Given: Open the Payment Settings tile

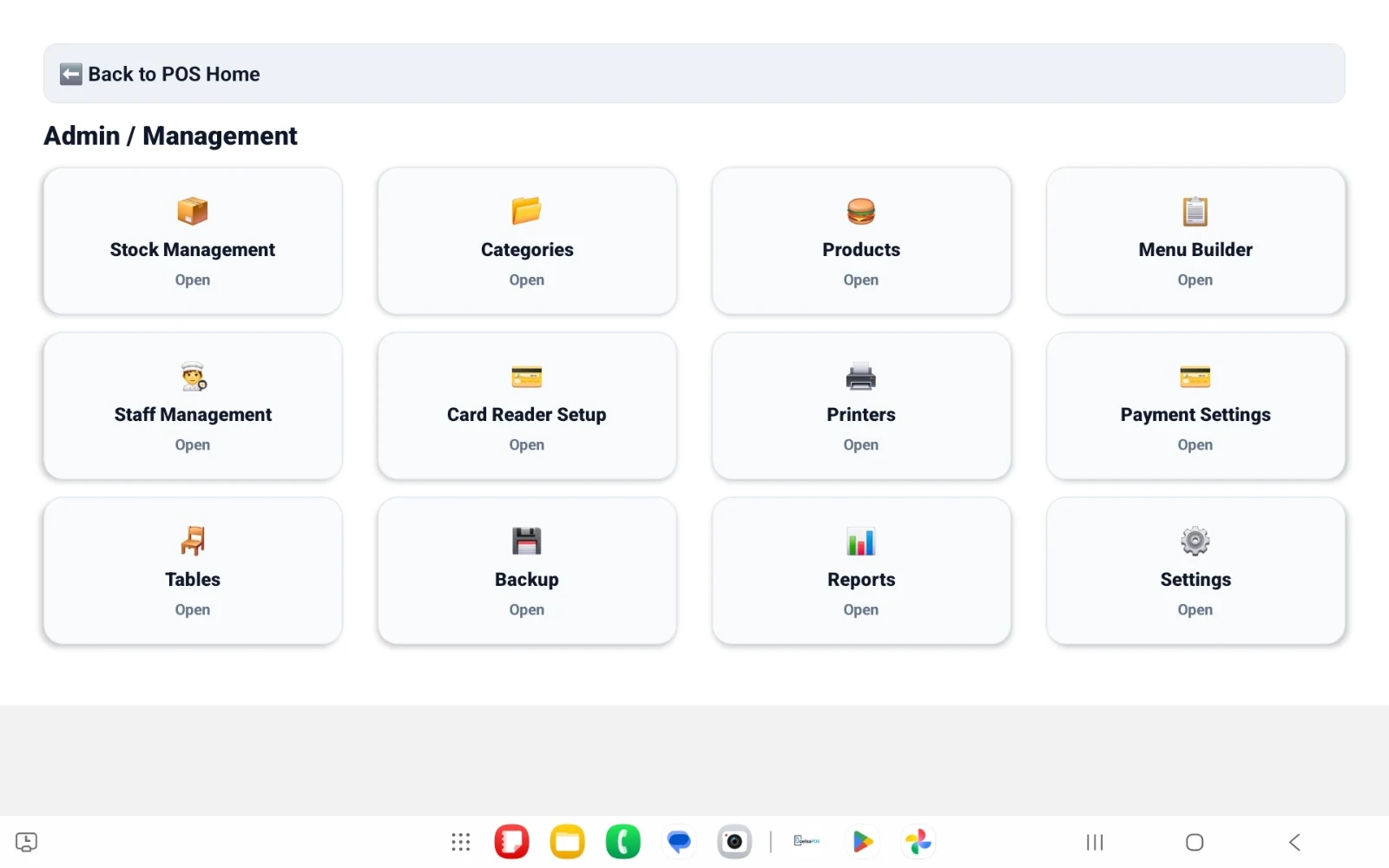Looking at the screenshot, I should [1195, 406].
